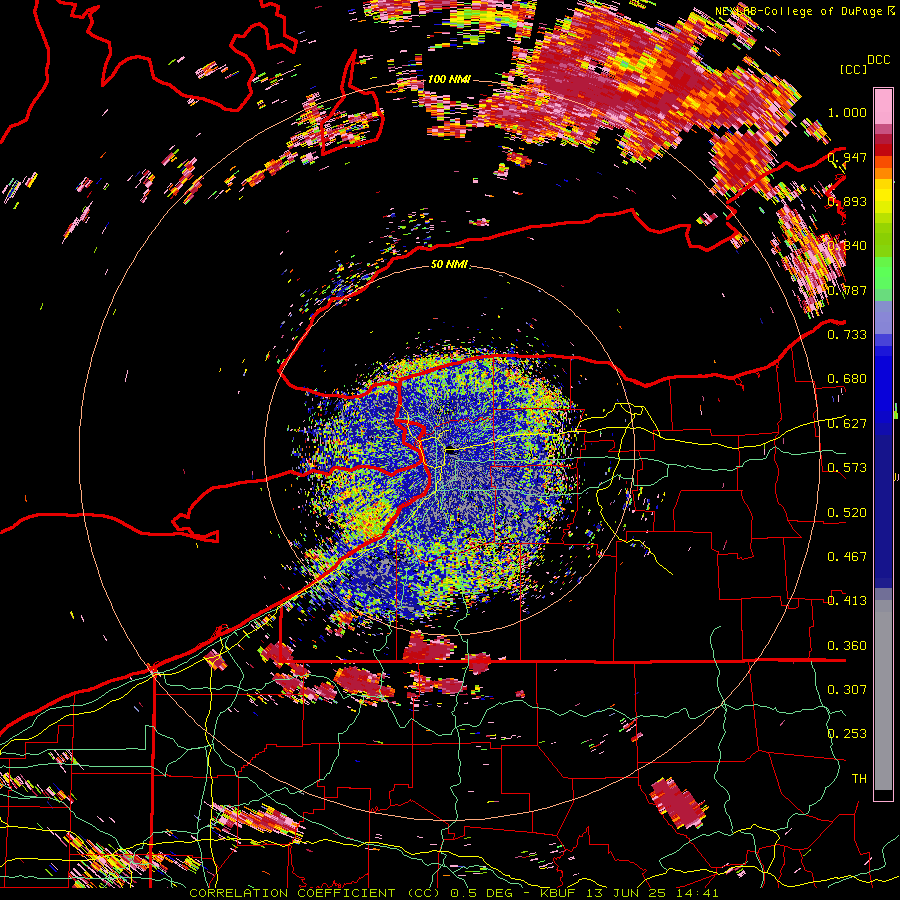Click the 1.000 scale value
Image resolution: width=900 pixels, height=900 pixels.
tap(847, 112)
